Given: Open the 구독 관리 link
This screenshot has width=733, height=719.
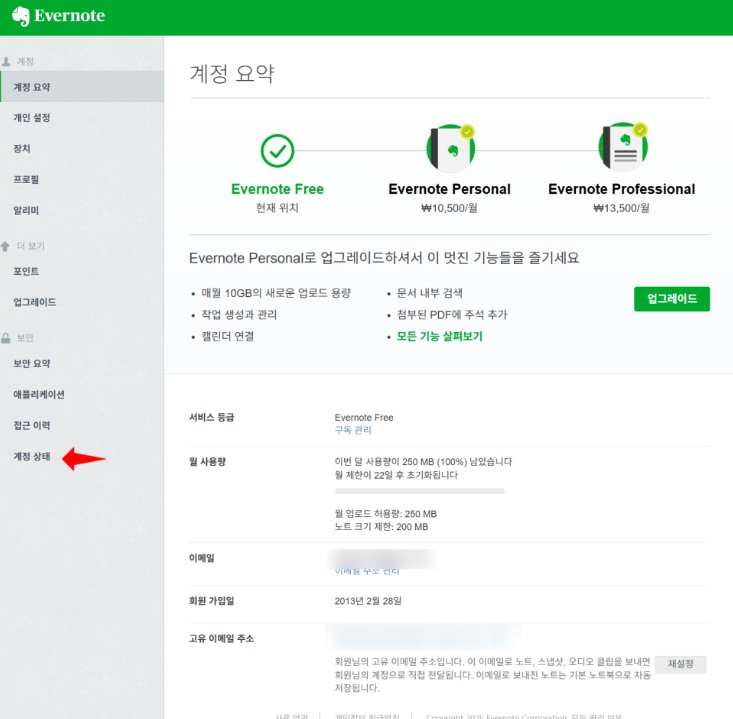Looking at the screenshot, I should [353, 430].
